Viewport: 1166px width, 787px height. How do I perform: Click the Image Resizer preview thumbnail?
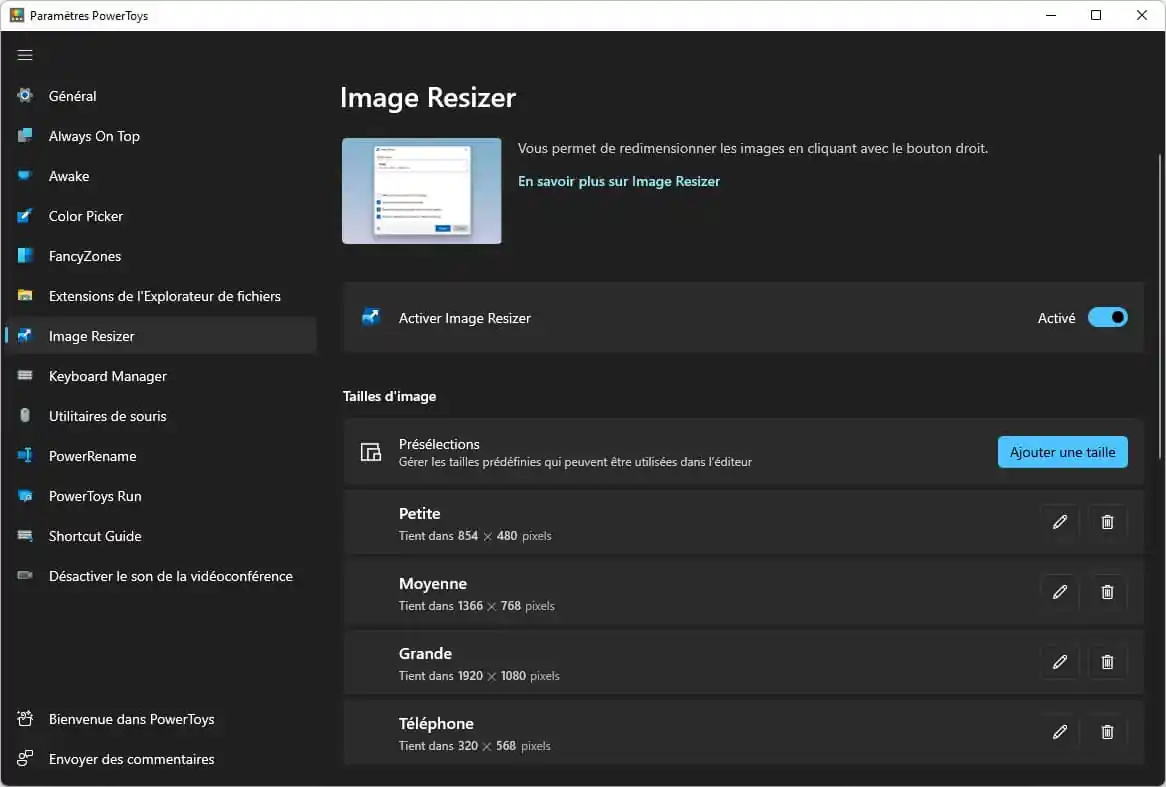(x=422, y=191)
